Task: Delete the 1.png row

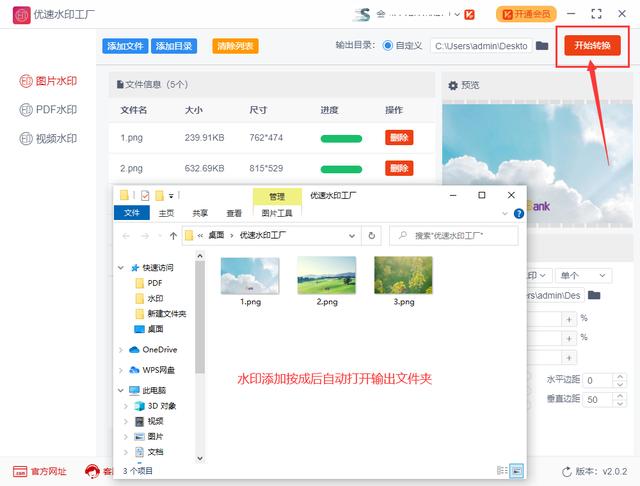Action: point(399,138)
